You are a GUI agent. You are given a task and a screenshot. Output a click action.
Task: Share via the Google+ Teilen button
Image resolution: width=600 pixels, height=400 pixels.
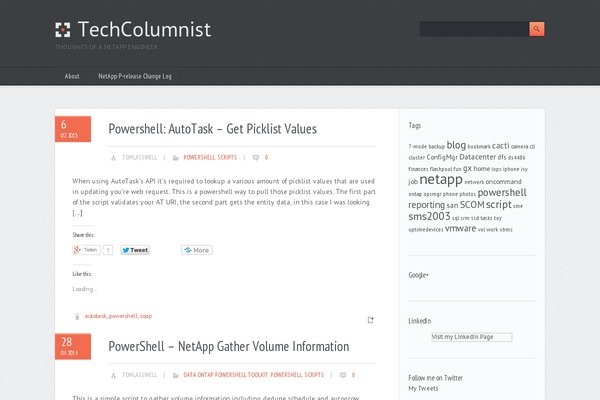click(x=86, y=250)
